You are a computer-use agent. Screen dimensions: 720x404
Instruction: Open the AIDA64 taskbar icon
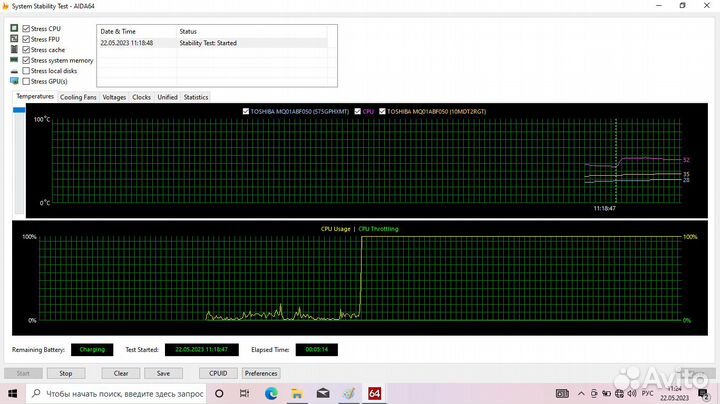pos(375,394)
